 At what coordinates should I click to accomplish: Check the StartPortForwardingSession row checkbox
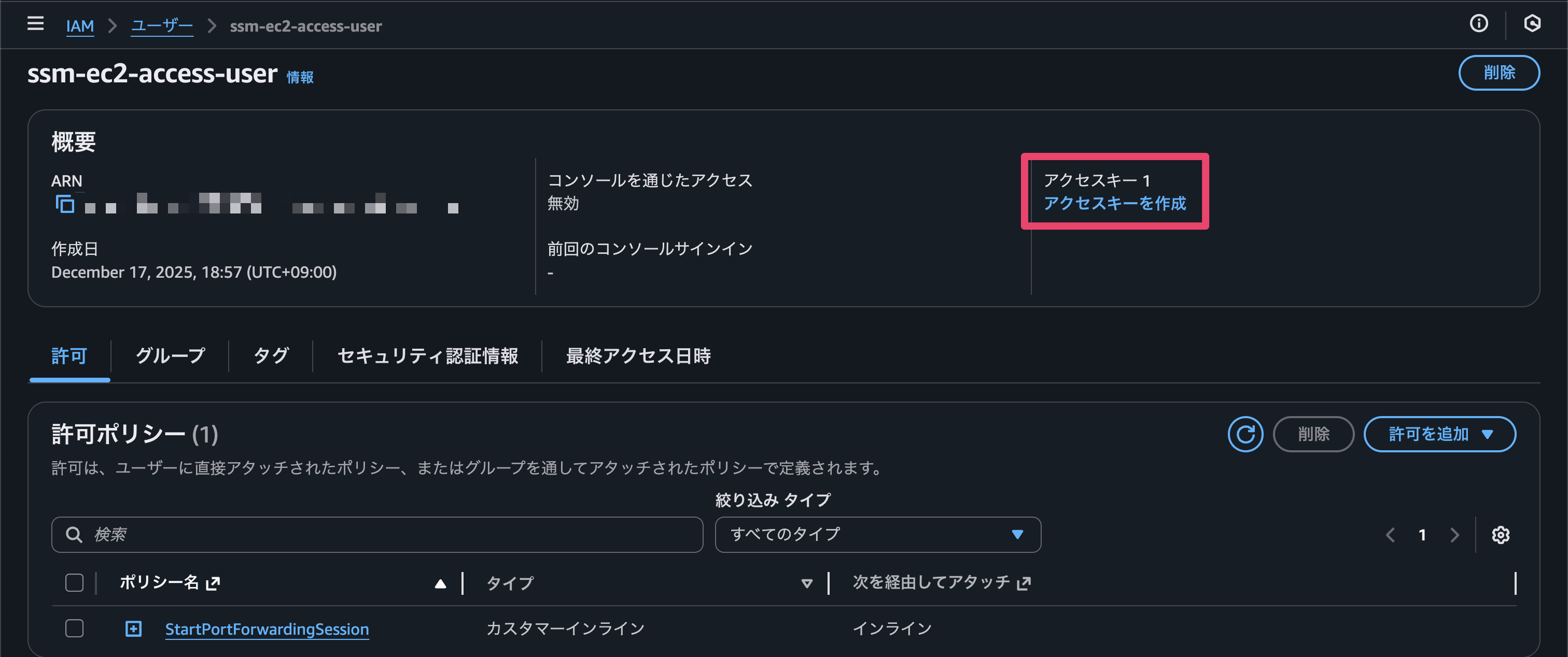[74, 629]
